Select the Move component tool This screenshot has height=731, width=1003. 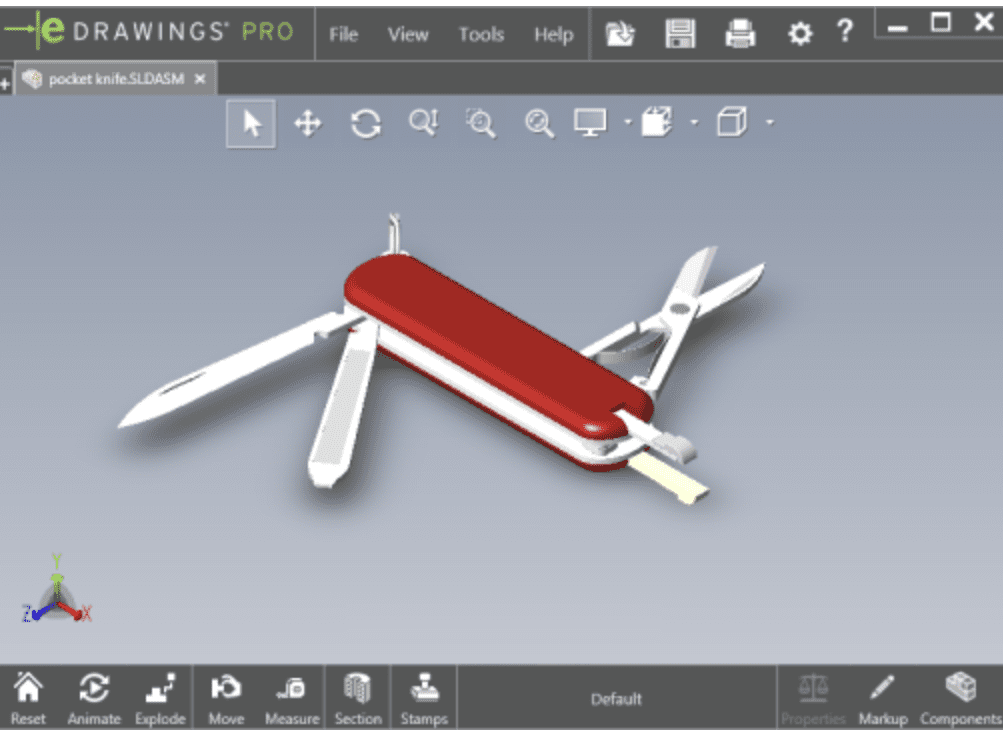(x=226, y=697)
